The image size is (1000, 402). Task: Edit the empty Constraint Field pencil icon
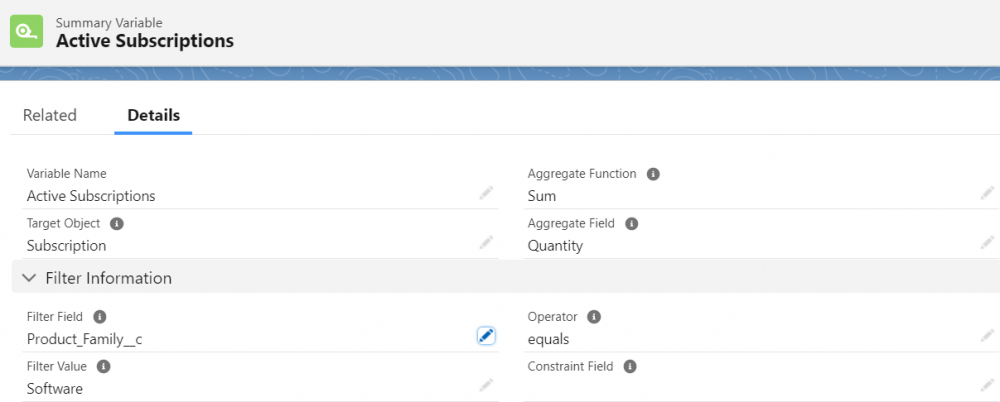click(987, 385)
